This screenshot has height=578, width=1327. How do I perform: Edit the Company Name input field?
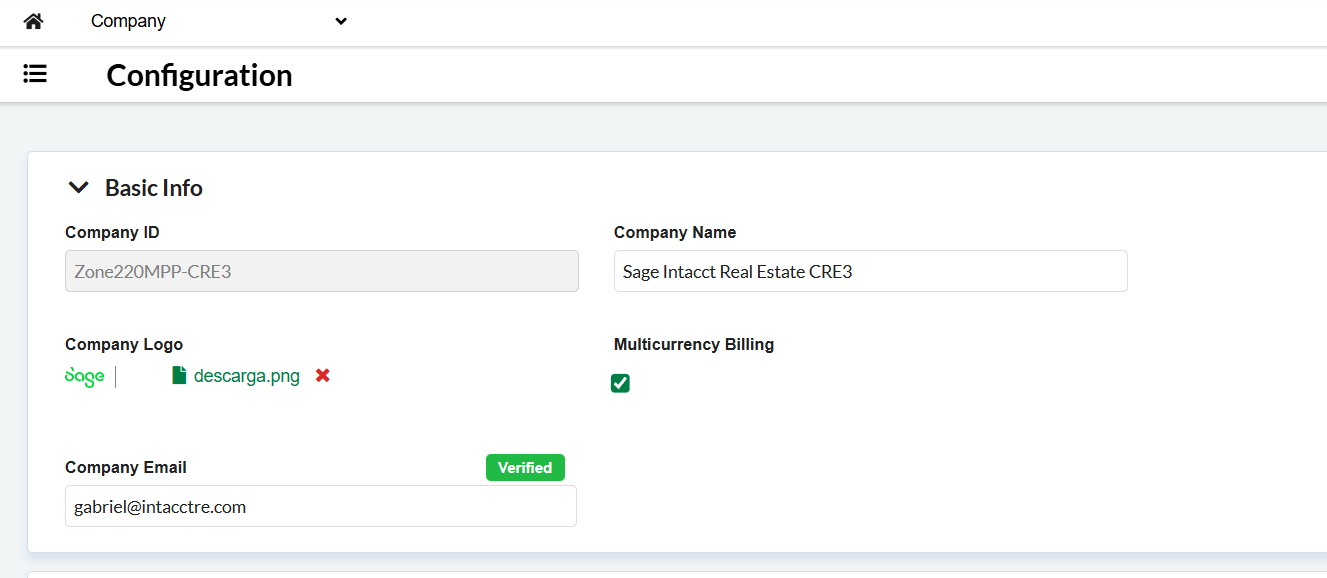[871, 271]
